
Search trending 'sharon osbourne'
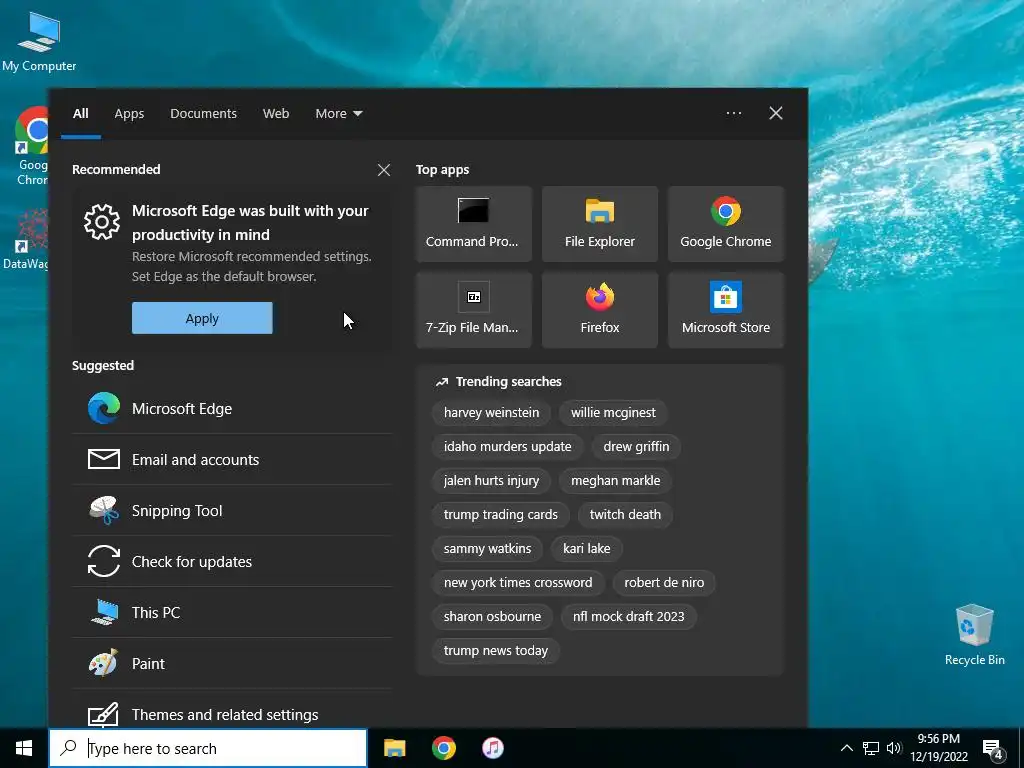tap(492, 616)
